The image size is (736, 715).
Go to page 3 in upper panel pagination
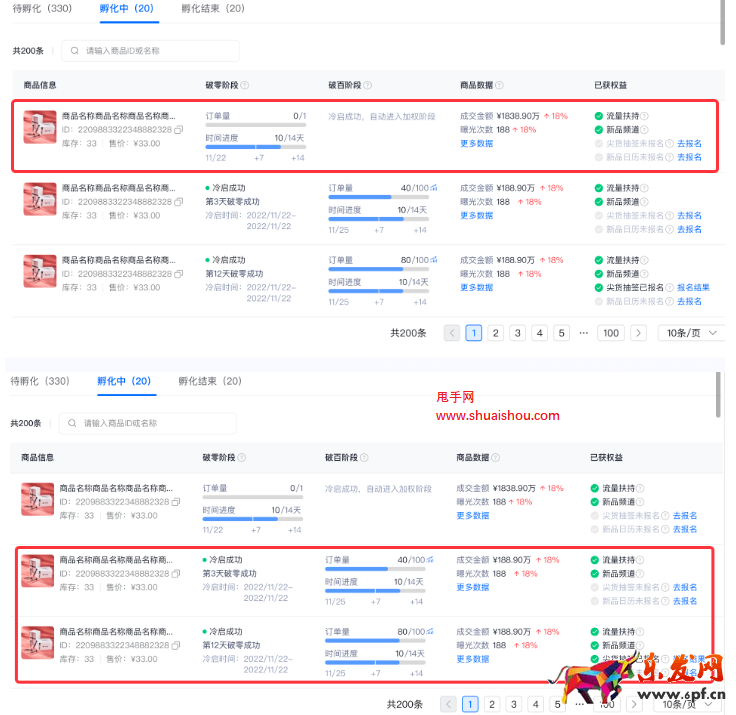tap(518, 333)
